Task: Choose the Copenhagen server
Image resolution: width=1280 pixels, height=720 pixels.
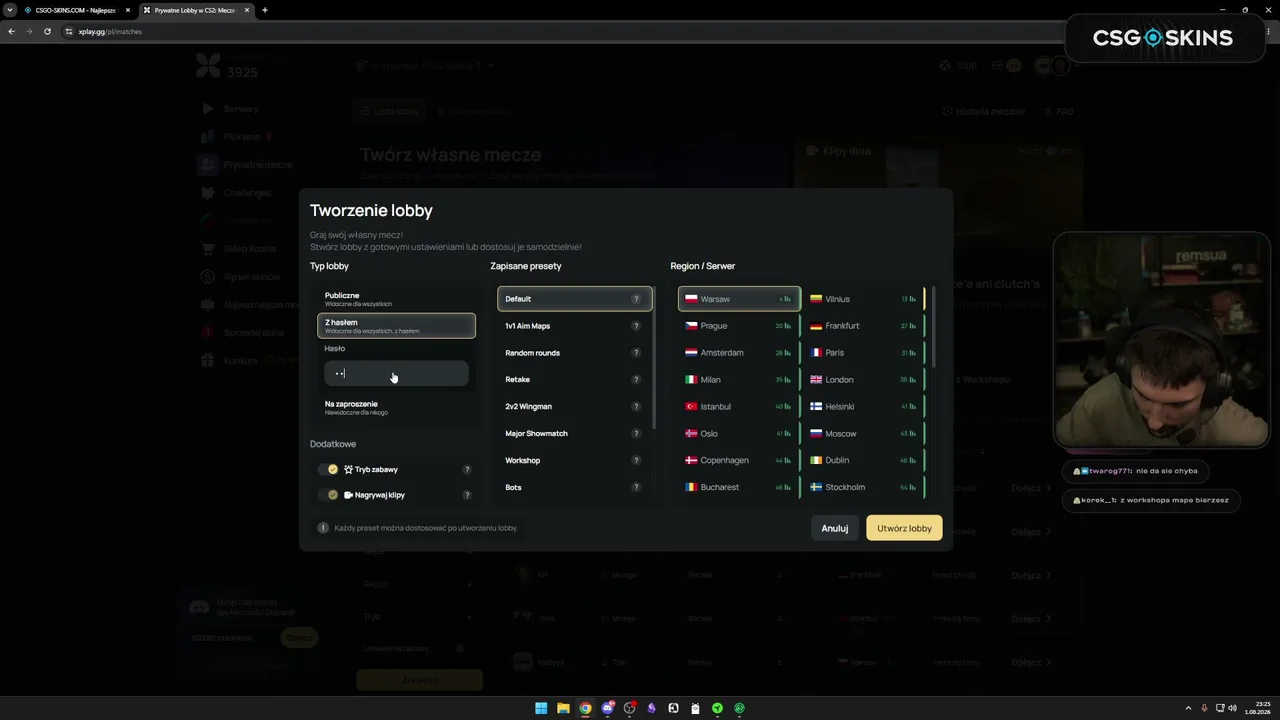Action: pyautogui.click(x=739, y=461)
